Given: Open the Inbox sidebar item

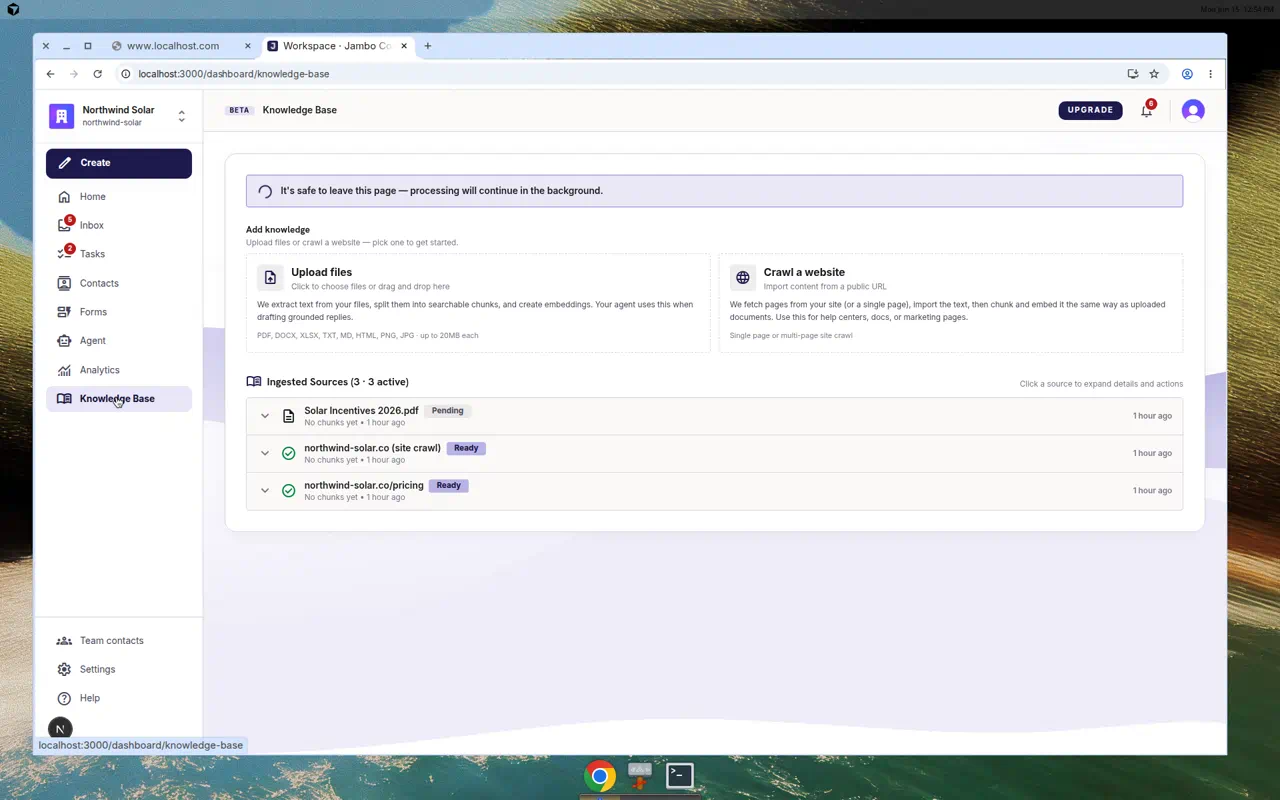Looking at the screenshot, I should click(x=119, y=226).
